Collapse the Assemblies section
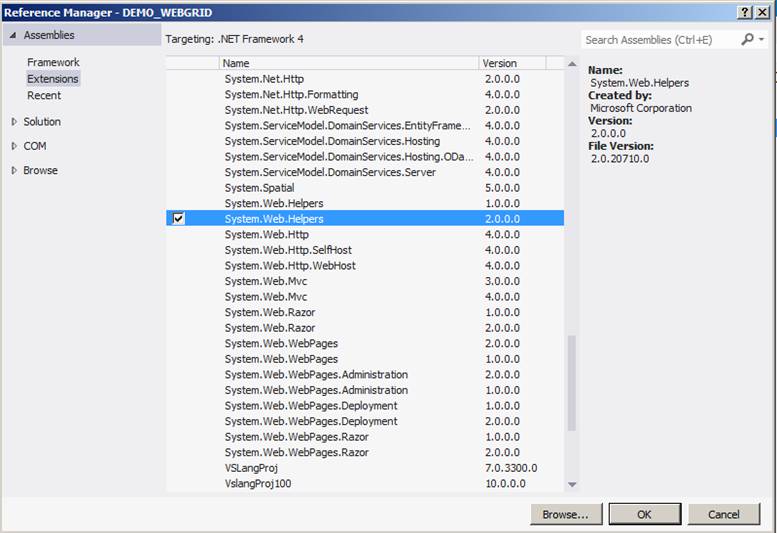The width and height of the screenshot is (777, 533). (13, 35)
